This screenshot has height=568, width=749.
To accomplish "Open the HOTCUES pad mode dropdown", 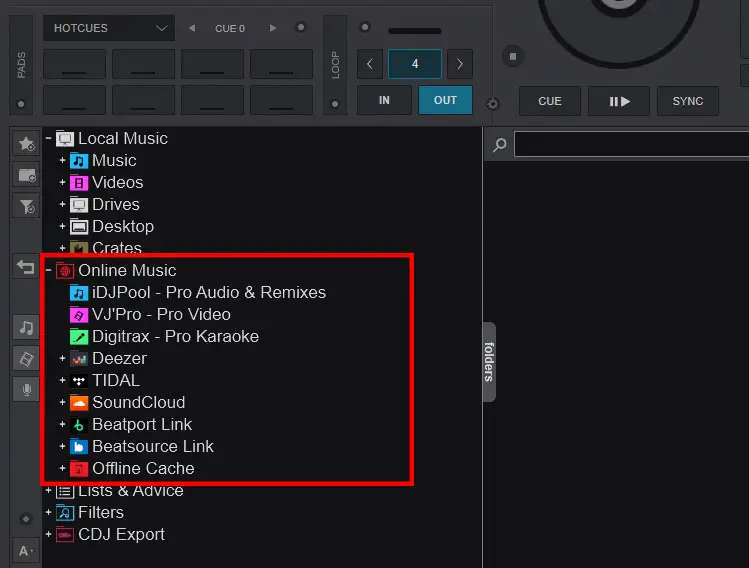I will pos(109,28).
